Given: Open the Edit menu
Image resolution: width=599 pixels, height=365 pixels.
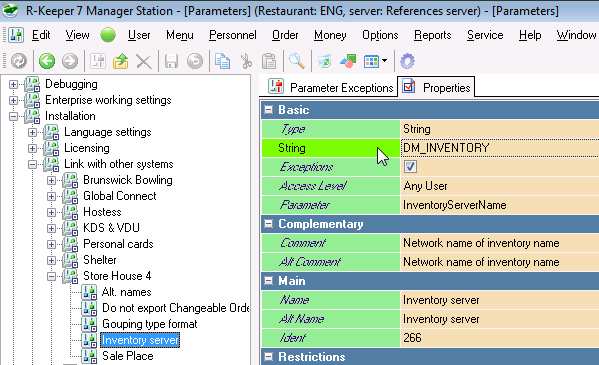Looking at the screenshot, I should point(41,35).
